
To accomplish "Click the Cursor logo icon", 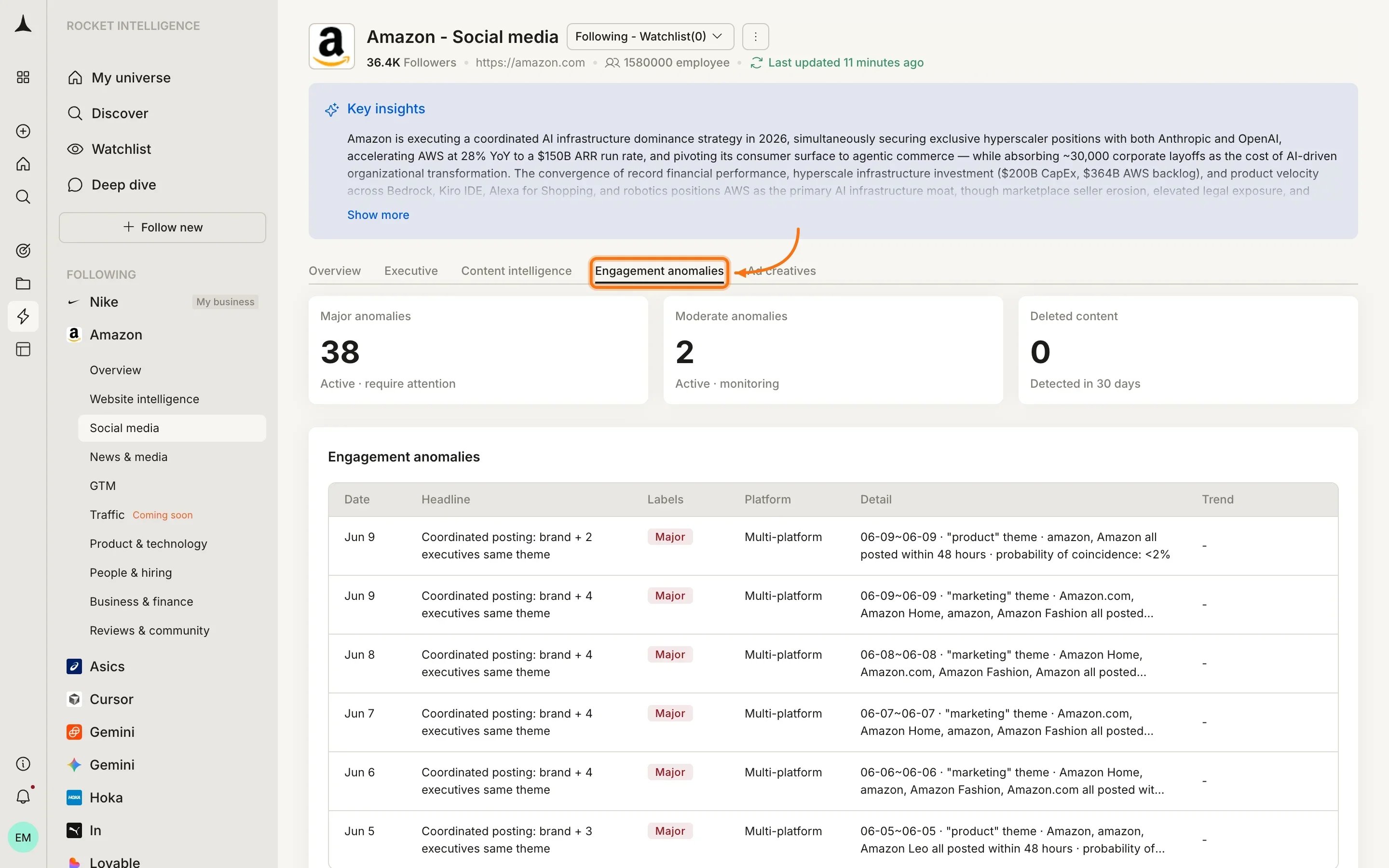I will point(74,699).
